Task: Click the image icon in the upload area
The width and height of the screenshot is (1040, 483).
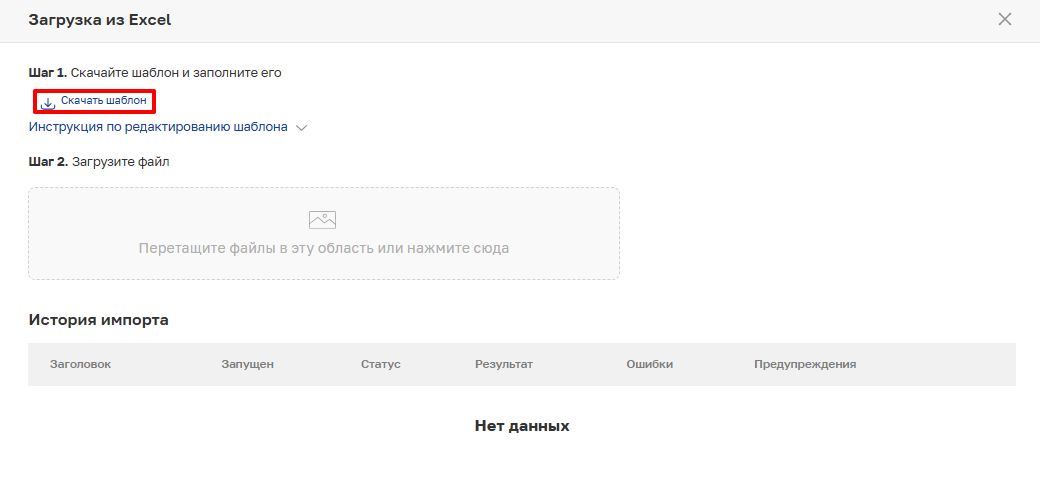Action: pos(322,220)
